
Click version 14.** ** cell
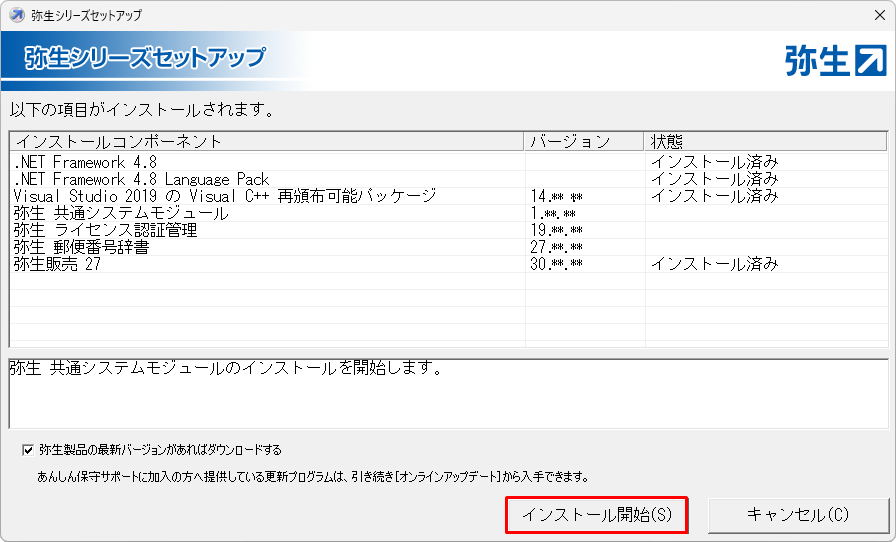(557, 197)
